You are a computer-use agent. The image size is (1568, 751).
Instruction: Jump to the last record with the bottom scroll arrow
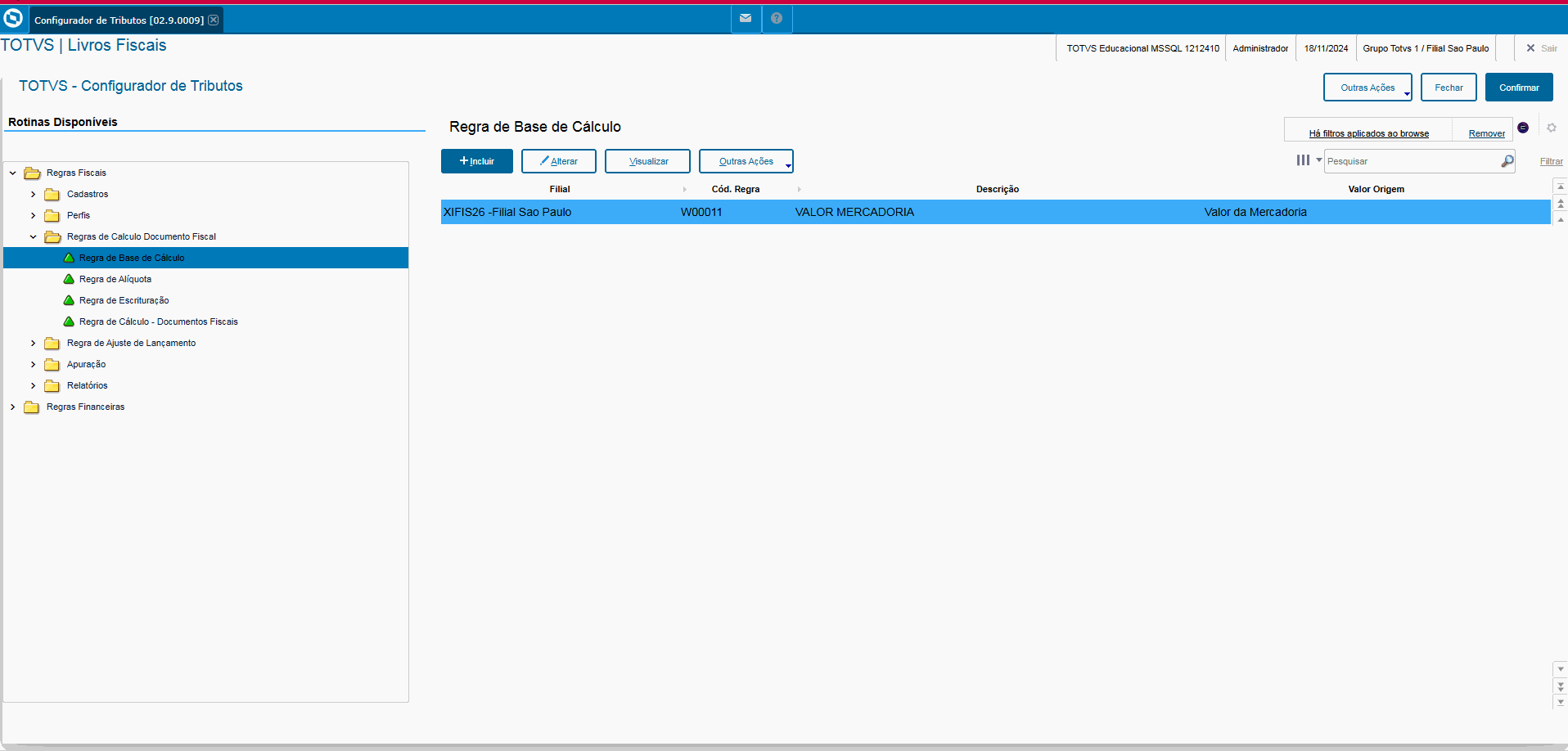(x=1561, y=702)
